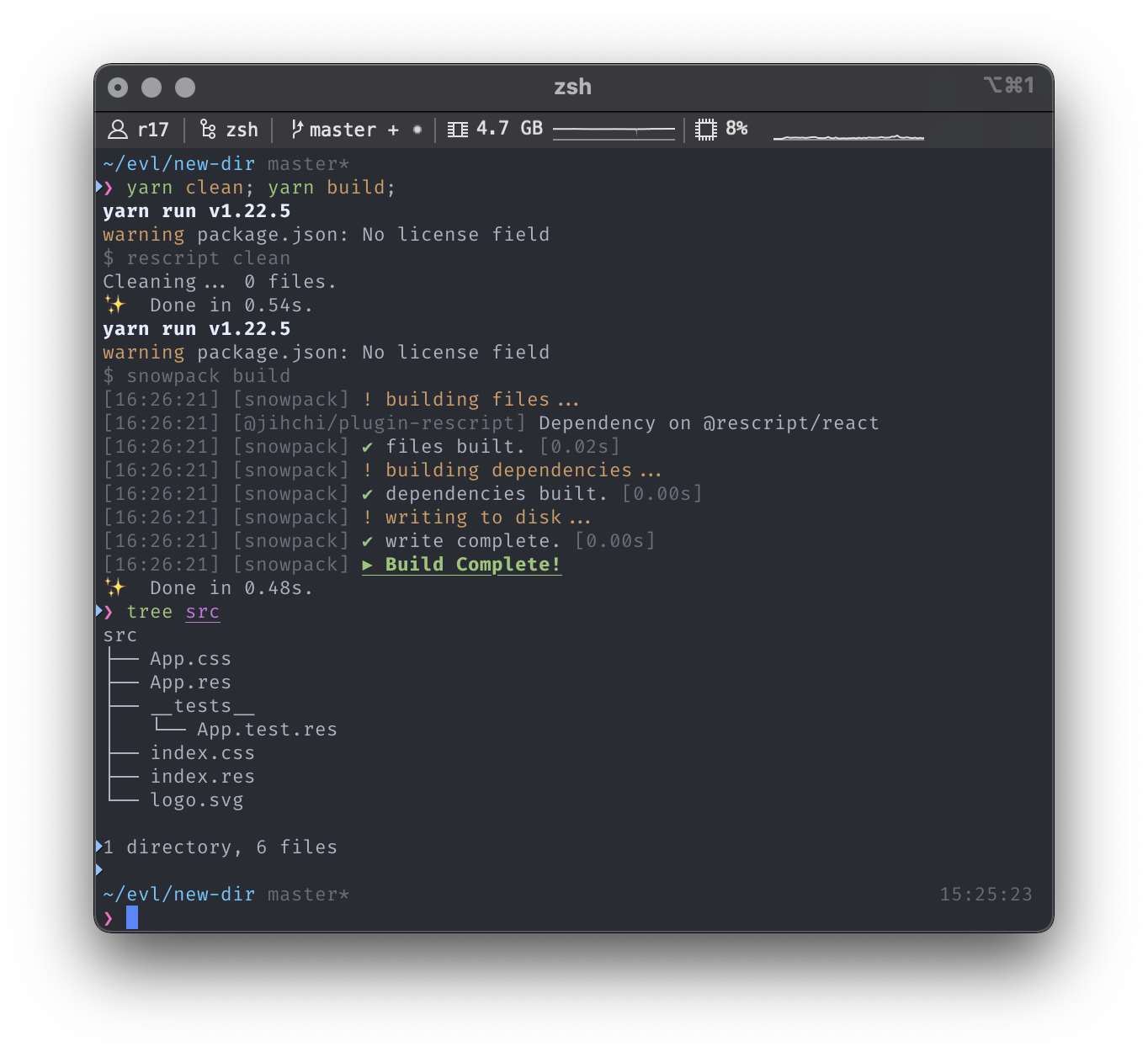Click the green checkmark beside dependencies built
This screenshot has width=1148, height=1057.
(x=367, y=494)
